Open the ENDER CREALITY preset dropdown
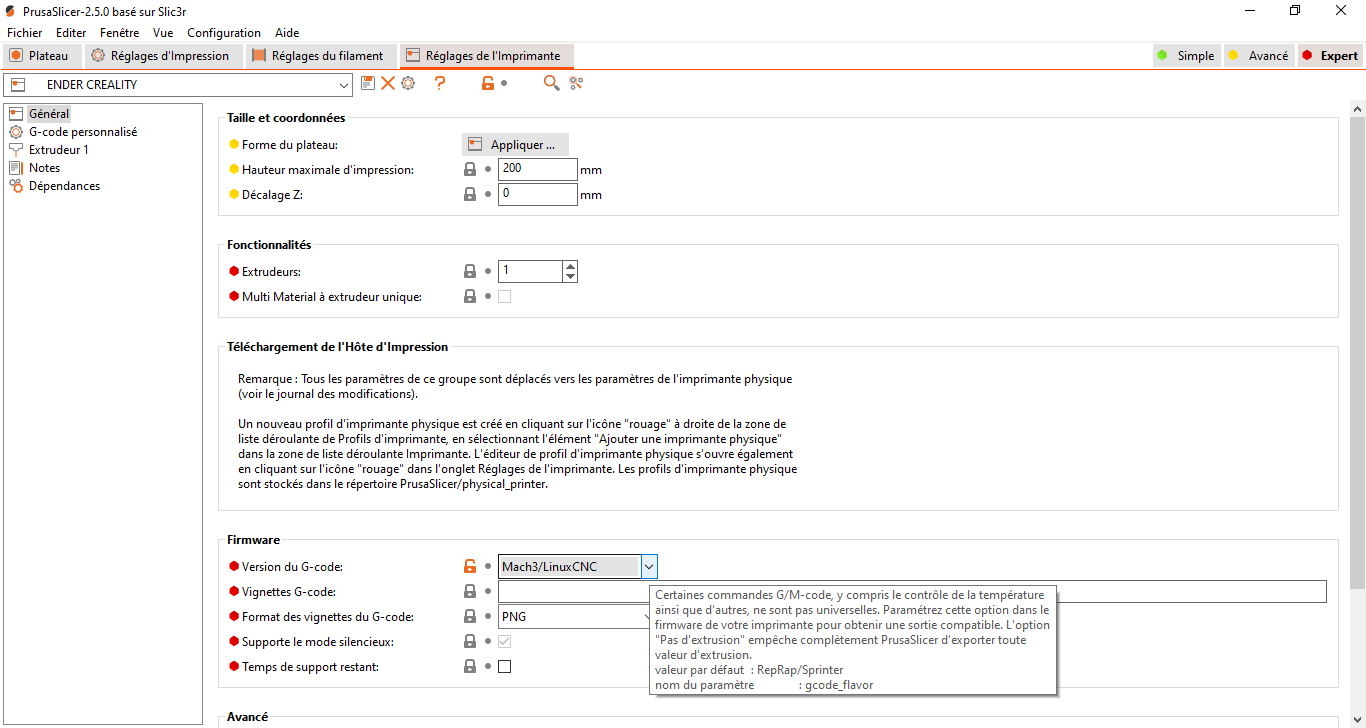1366x728 pixels. tap(344, 85)
